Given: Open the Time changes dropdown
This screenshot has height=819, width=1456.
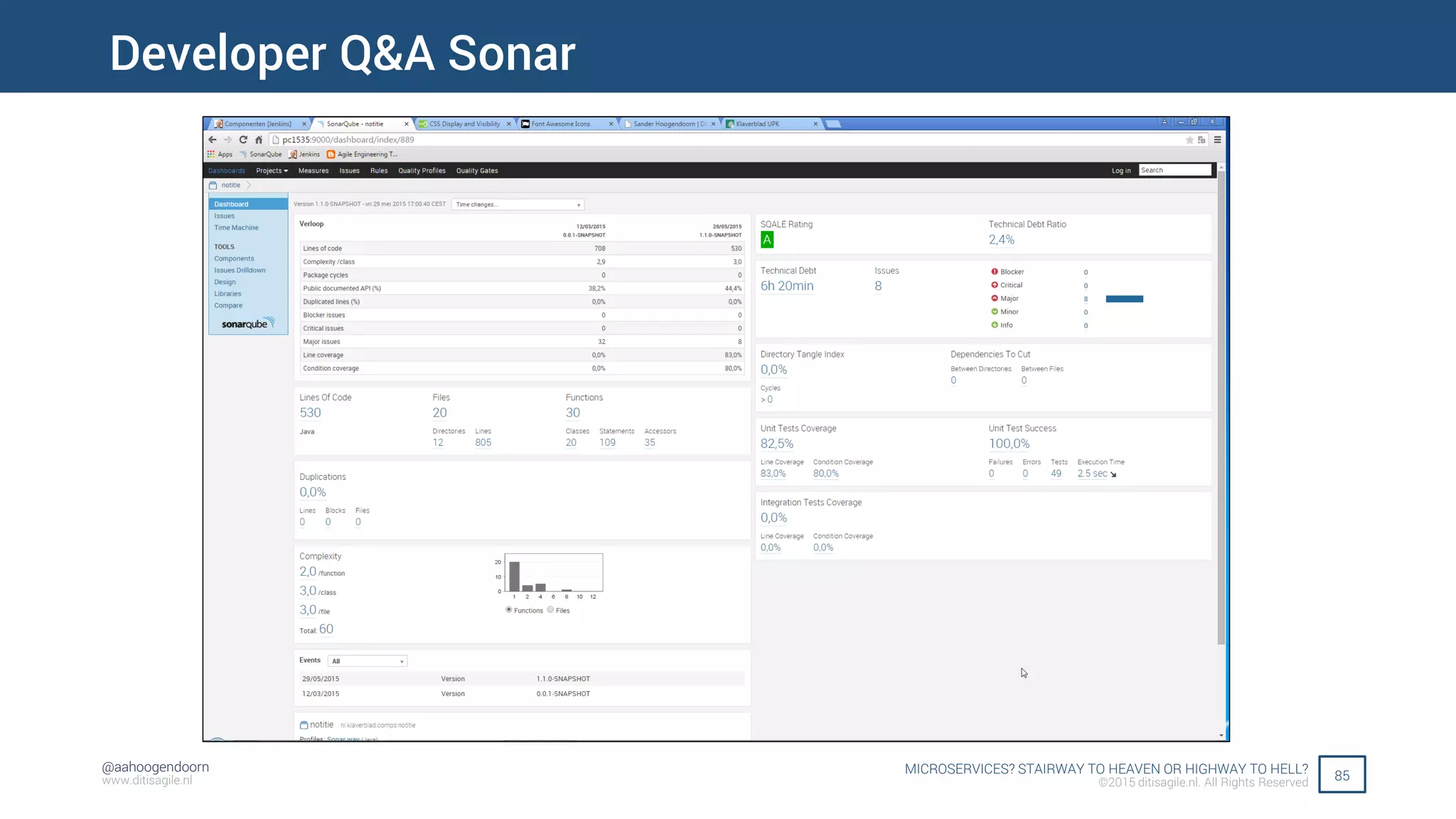Looking at the screenshot, I should coord(518,205).
